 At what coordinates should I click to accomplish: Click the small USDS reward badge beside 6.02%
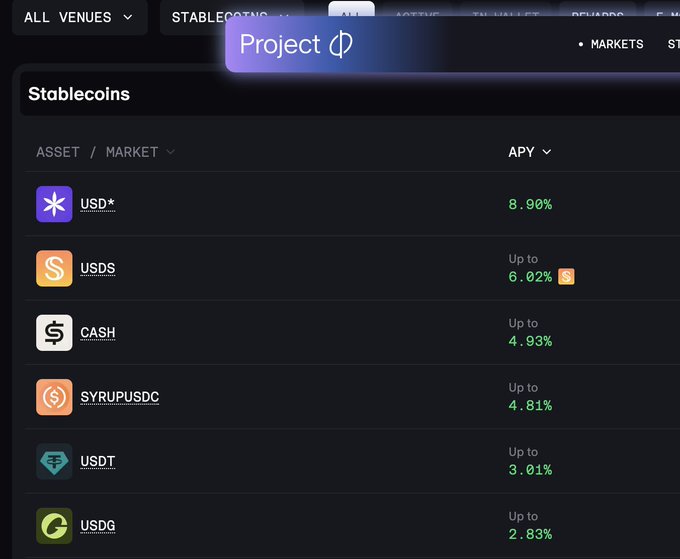(x=566, y=277)
